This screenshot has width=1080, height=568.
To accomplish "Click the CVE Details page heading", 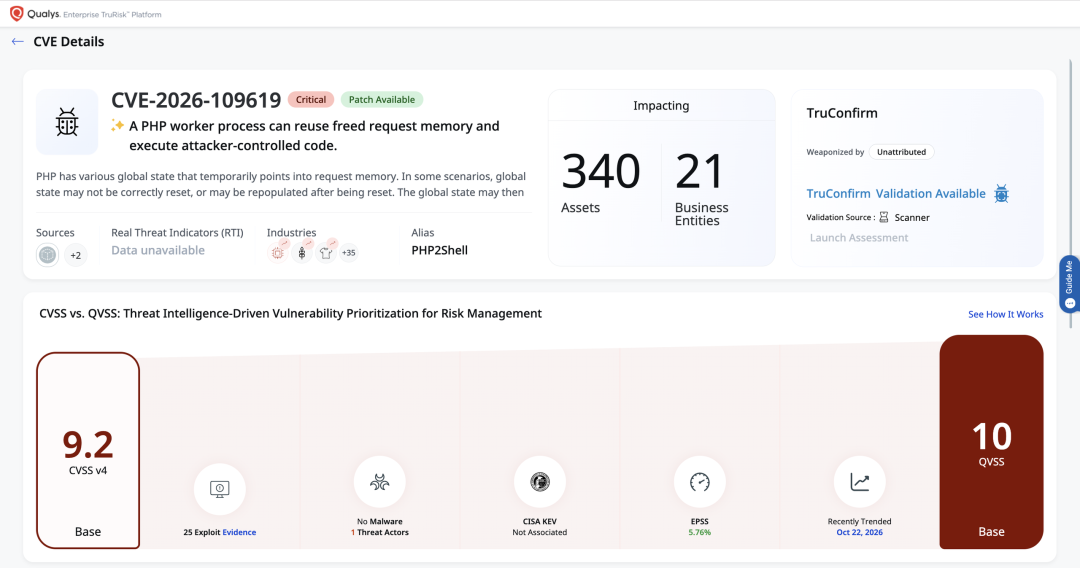I will click(69, 42).
